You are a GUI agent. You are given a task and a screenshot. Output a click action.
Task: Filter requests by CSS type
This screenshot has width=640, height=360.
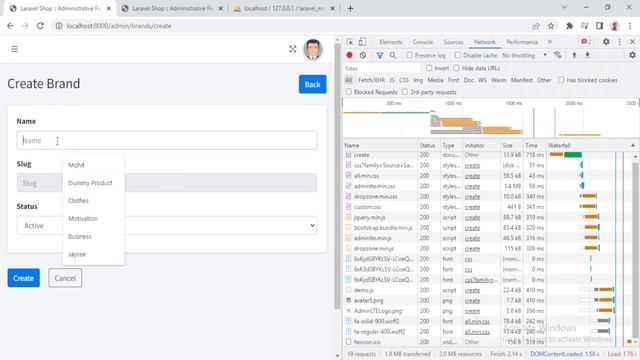404,80
